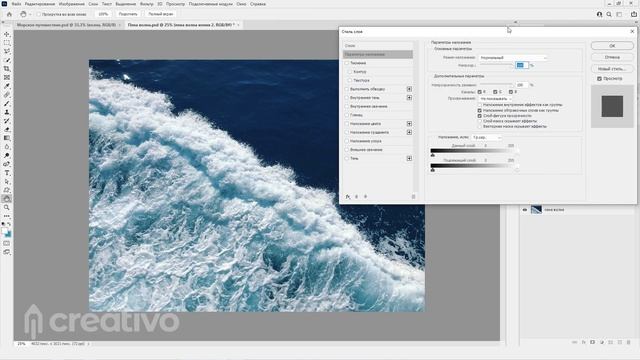Select the Horizontal Type tool
The width and height of the screenshot is (640, 360).
7,173
